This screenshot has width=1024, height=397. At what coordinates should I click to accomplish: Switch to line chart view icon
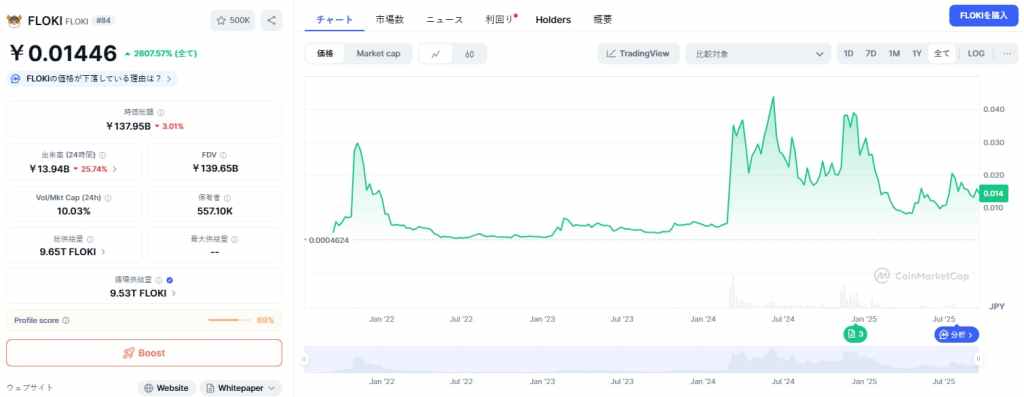click(x=436, y=54)
